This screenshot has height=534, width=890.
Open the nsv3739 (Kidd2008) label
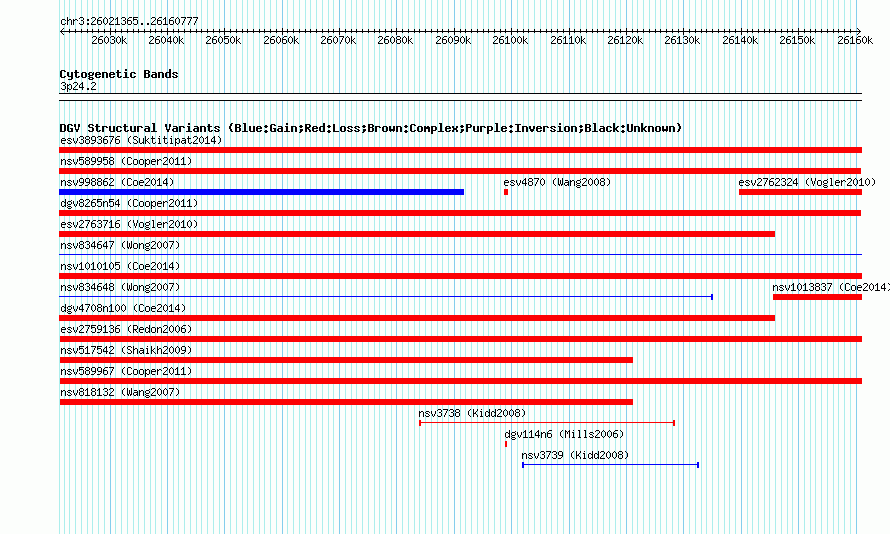point(575,455)
